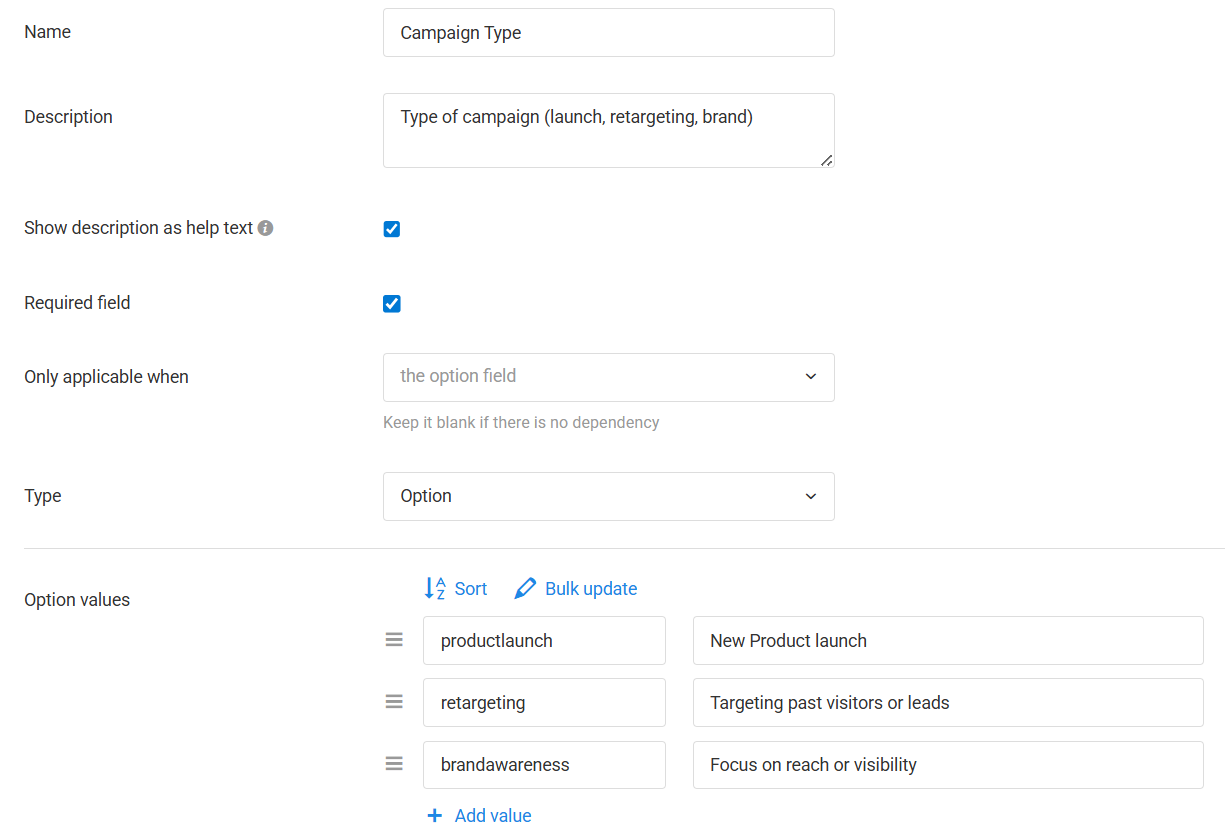1225x838 pixels.
Task: Toggle the Required field checkbox
Action: [392, 304]
